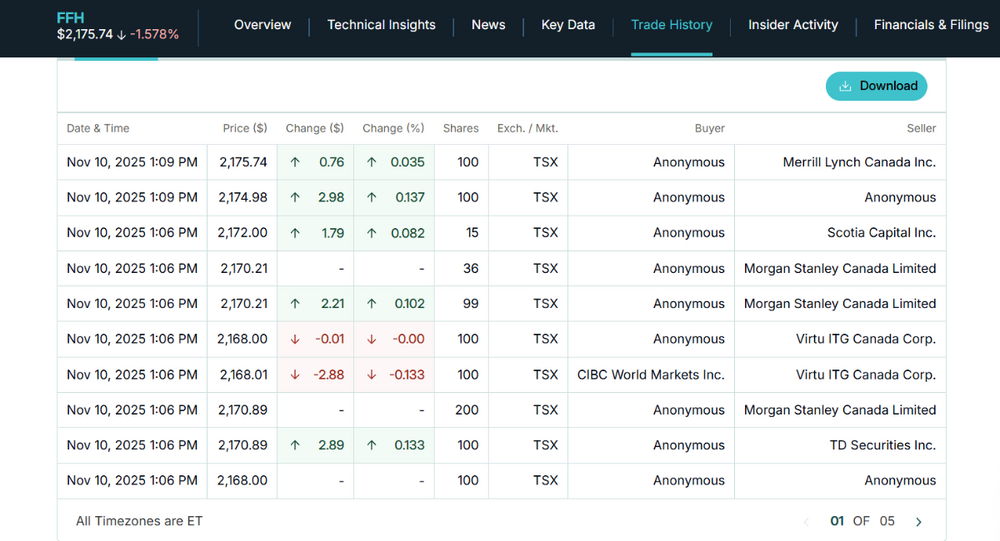Open Insider Activity tab
Screen dimensions: 1000x541
click(x=793, y=25)
